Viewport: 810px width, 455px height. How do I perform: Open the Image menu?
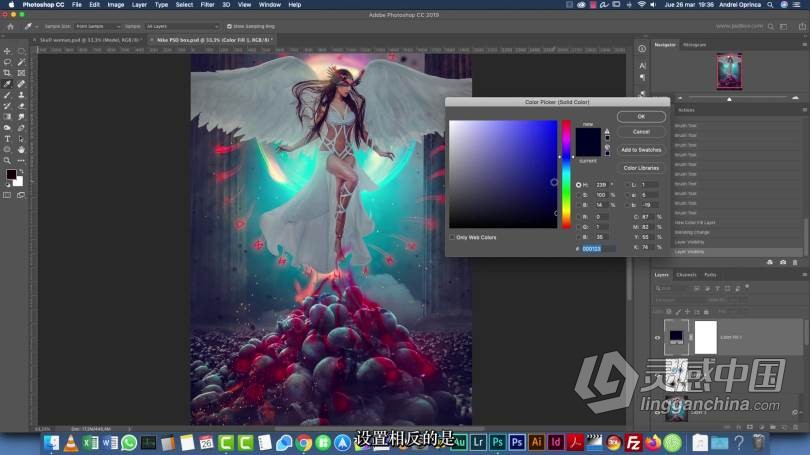pyautogui.click(x=115, y=5)
